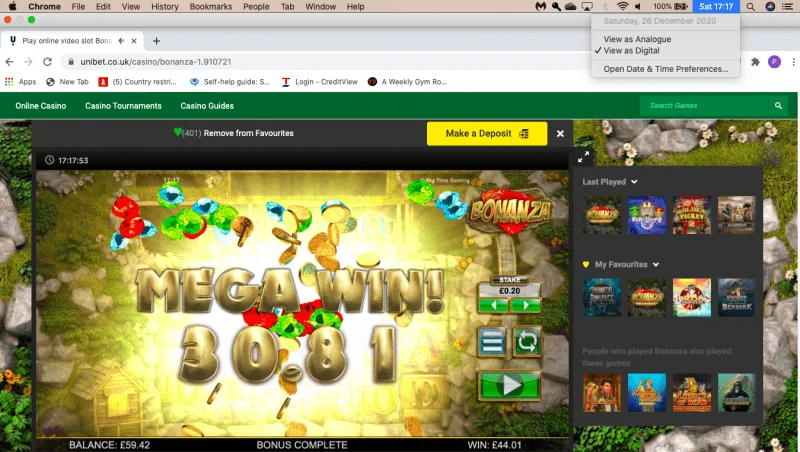
Task: Click the Wi-Fi status icon
Action: pyautogui.click(x=622, y=7)
